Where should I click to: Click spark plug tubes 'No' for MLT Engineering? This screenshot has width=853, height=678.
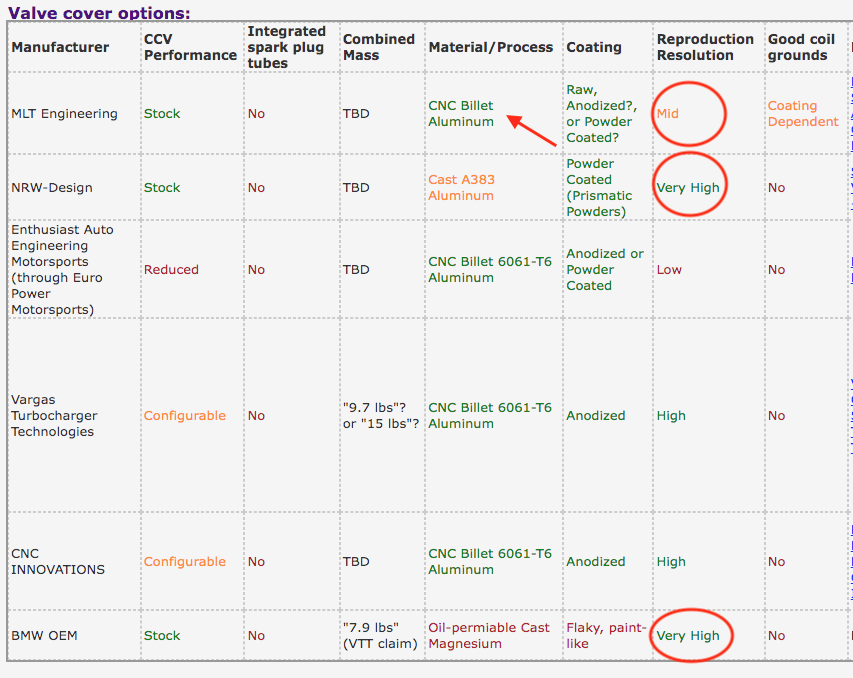256,114
